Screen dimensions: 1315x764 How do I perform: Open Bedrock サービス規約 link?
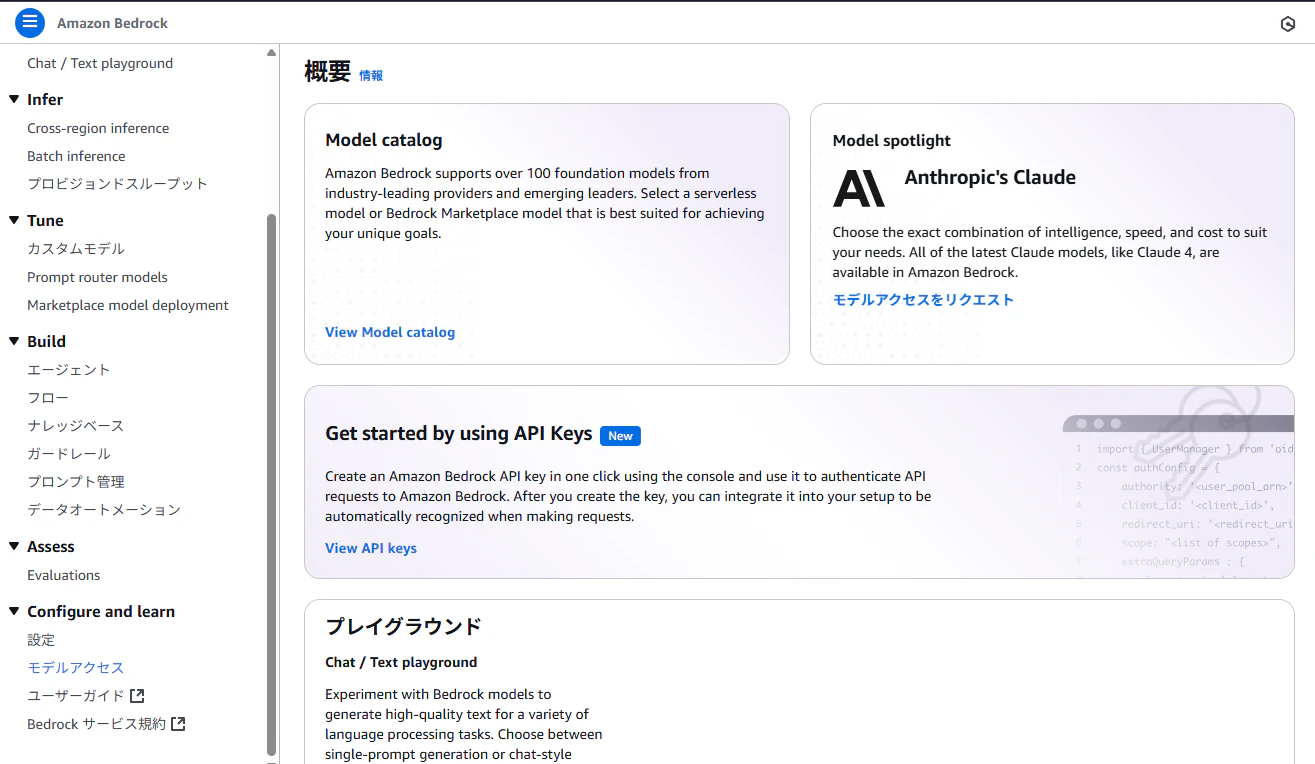[97, 723]
